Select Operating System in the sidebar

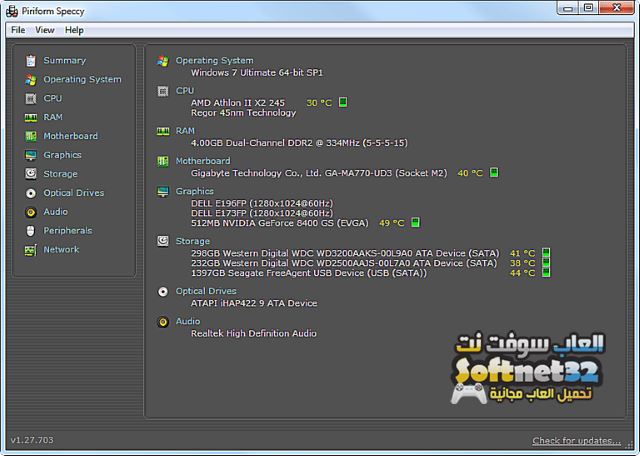82,79
